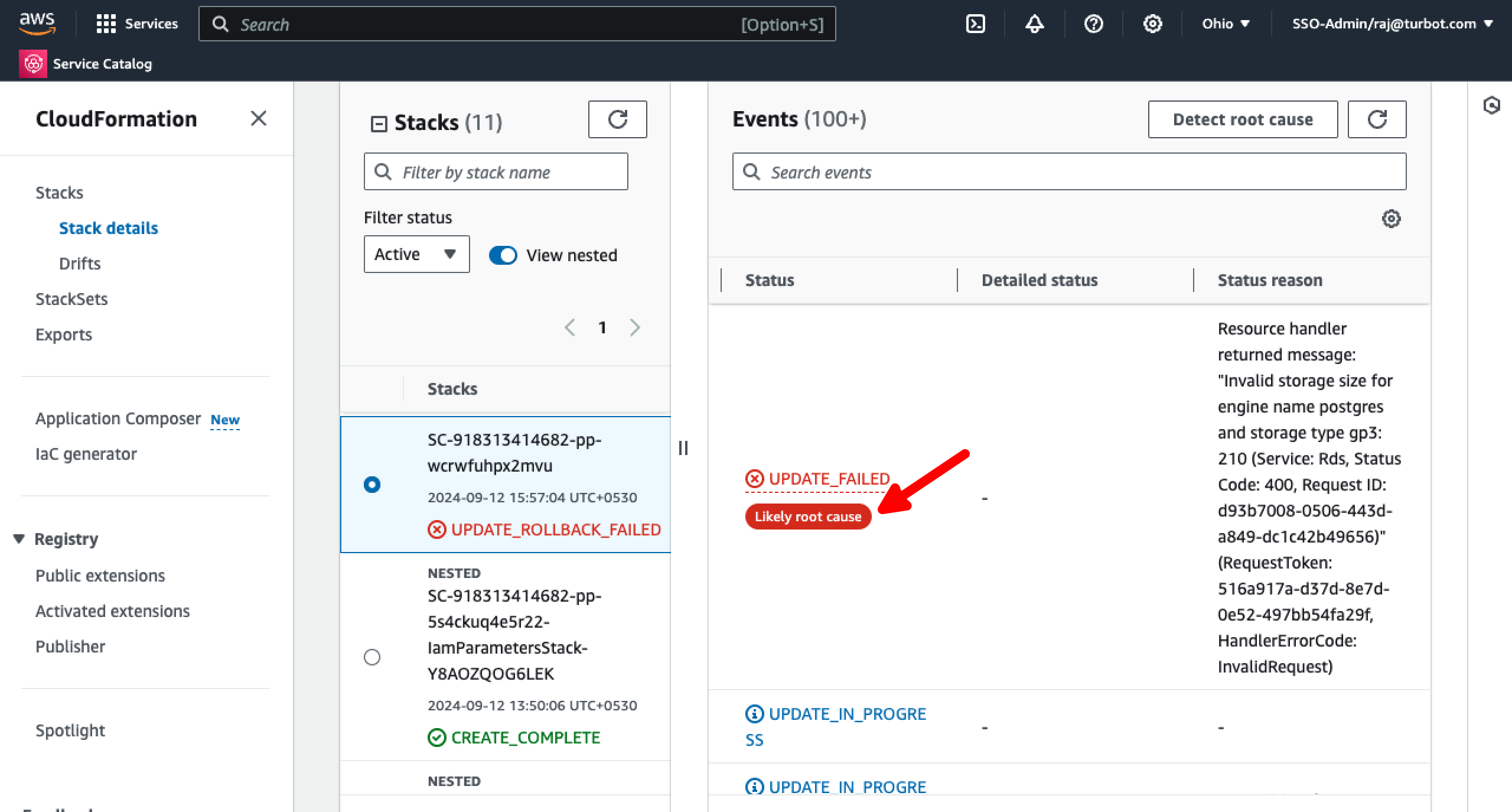Collapse the Stacks panel via minus icon

coord(379,123)
